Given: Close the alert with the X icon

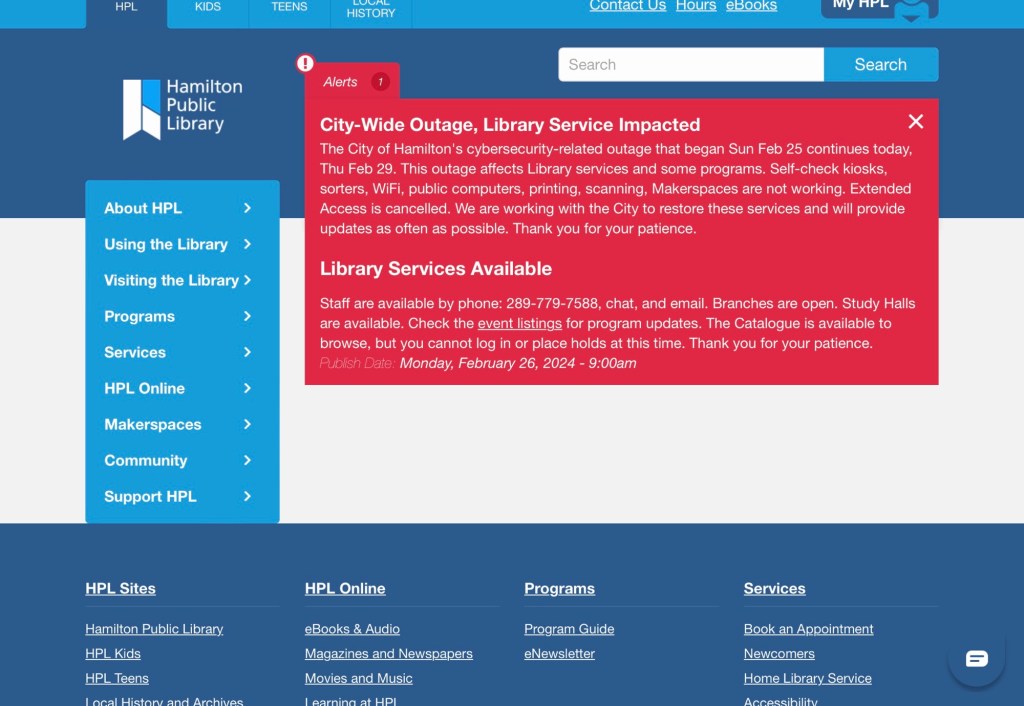Looking at the screenshot, I should [915, 122].
